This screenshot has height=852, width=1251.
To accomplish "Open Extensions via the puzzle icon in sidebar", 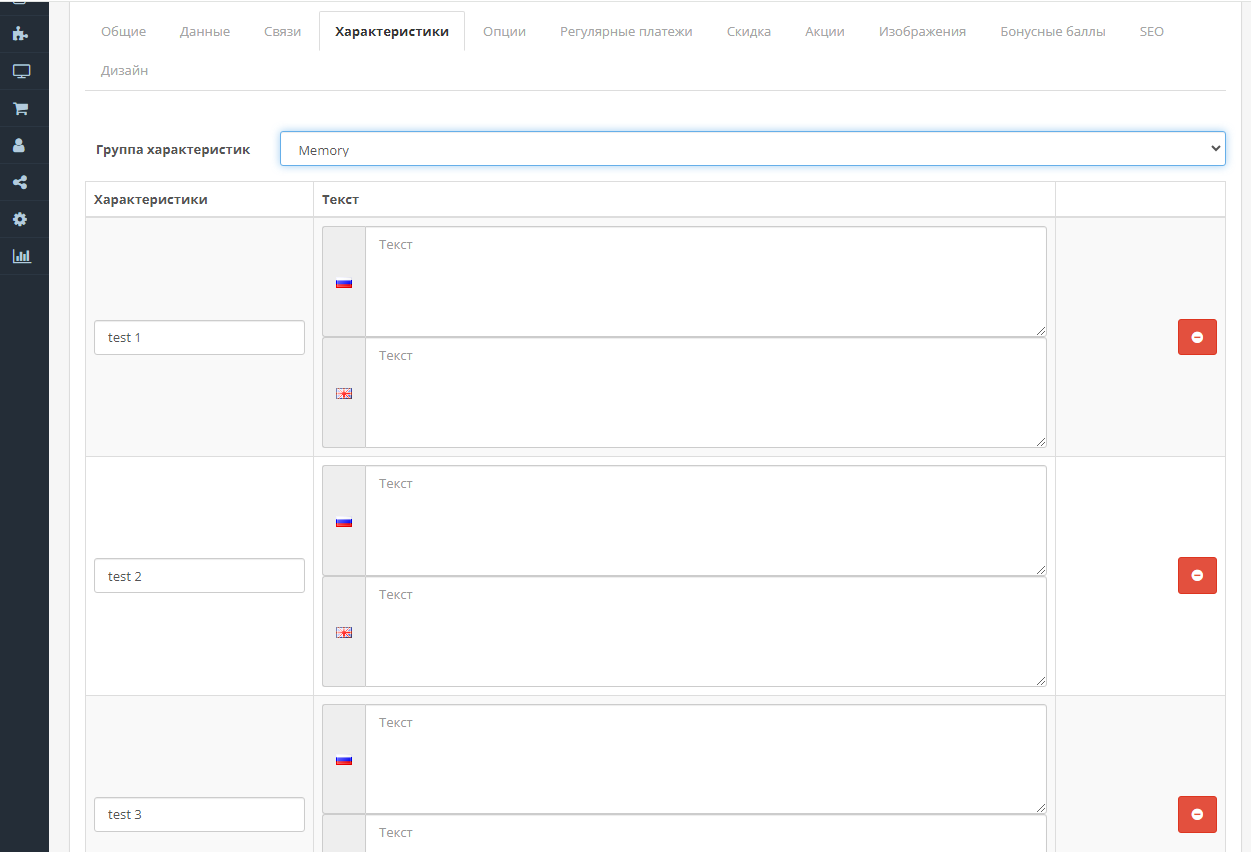I will (21, 34).
